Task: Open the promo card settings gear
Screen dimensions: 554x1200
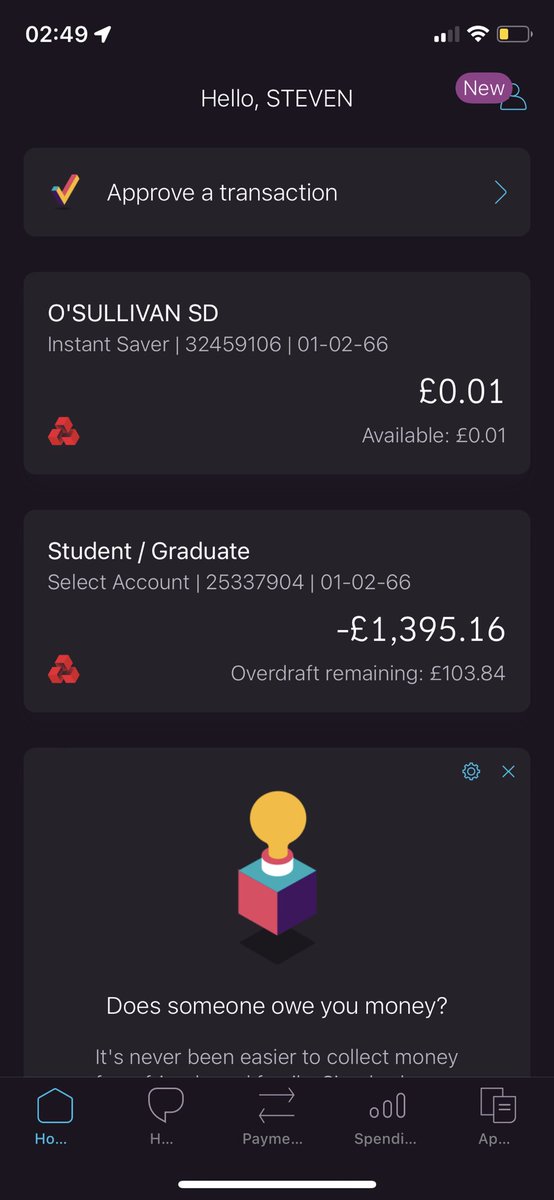Action: point(471,771)
